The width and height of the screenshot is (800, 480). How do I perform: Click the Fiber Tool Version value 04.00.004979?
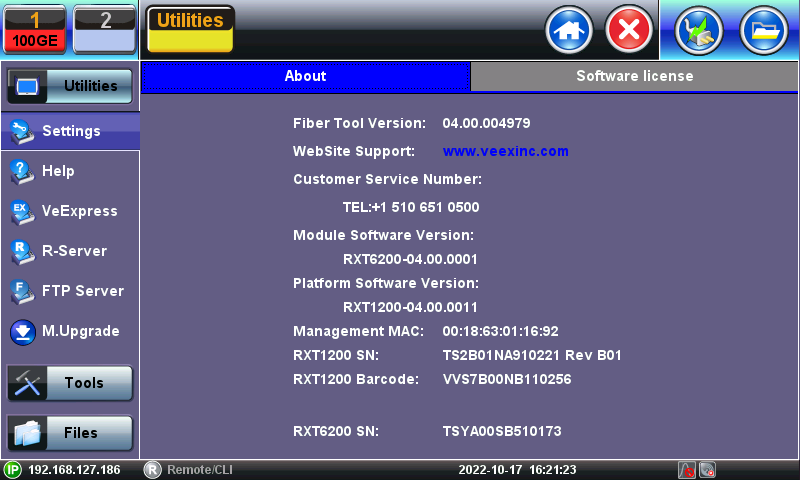(x=486, y=123)
